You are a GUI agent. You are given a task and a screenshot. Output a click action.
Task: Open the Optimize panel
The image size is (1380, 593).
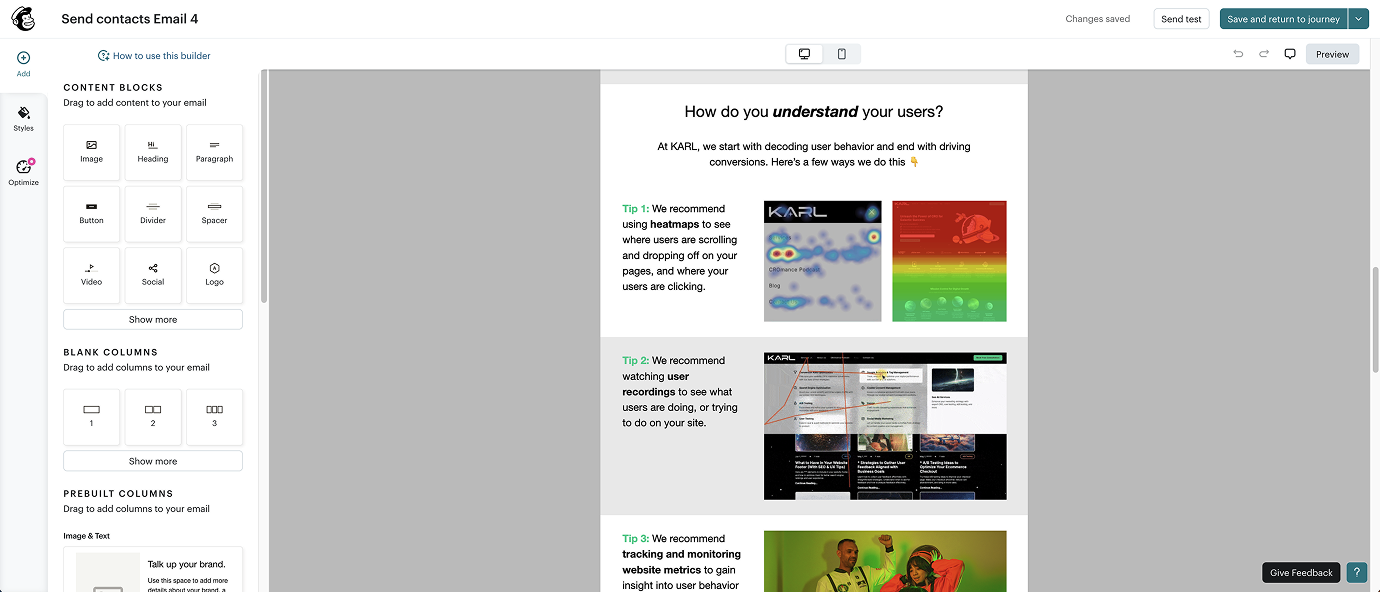22,170
